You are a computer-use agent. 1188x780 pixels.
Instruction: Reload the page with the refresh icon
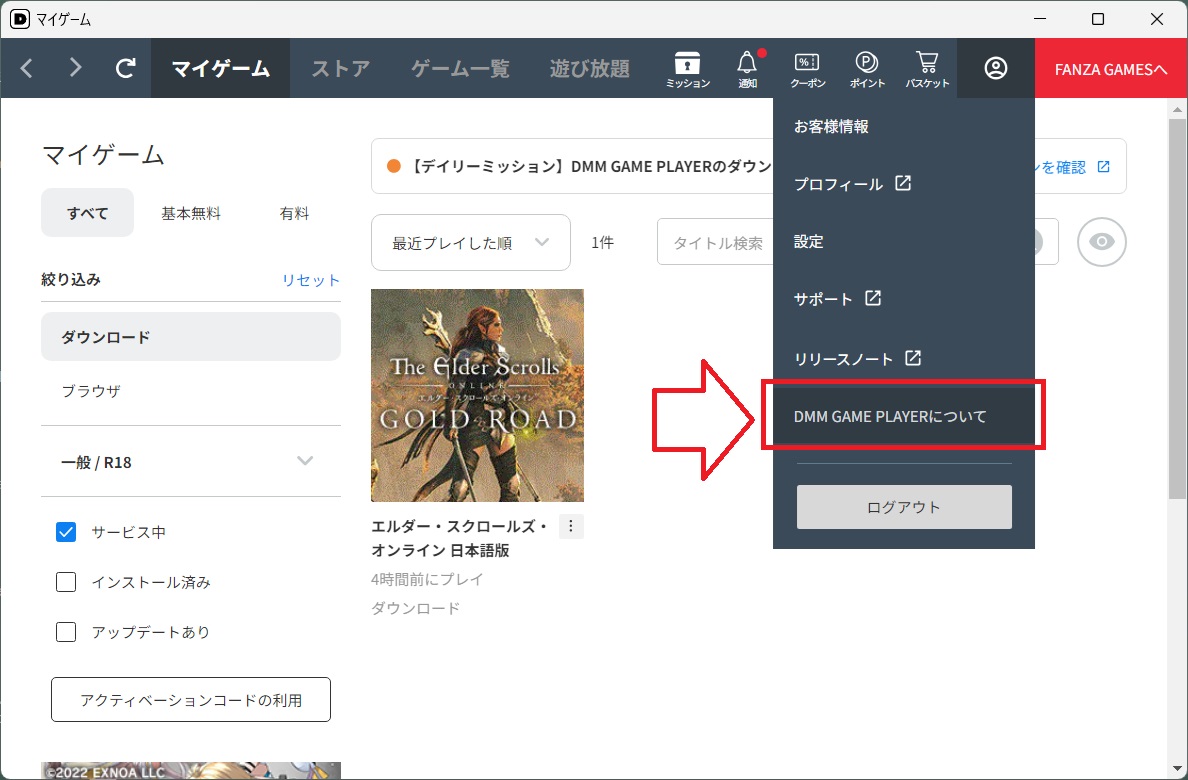click(126, 68)
